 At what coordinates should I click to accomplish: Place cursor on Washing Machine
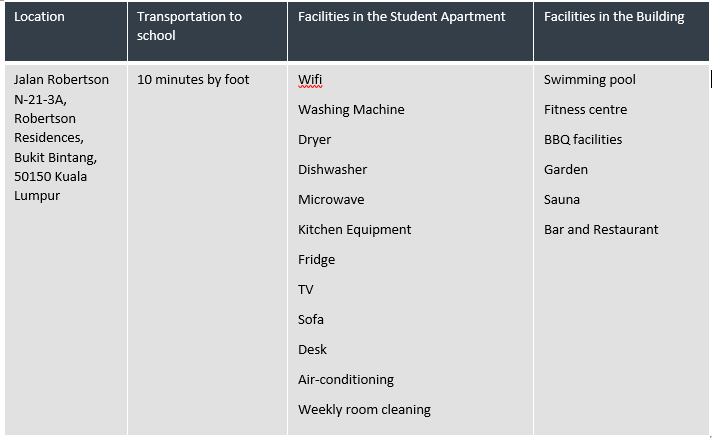pyautogui.click(x=351, y=109)
